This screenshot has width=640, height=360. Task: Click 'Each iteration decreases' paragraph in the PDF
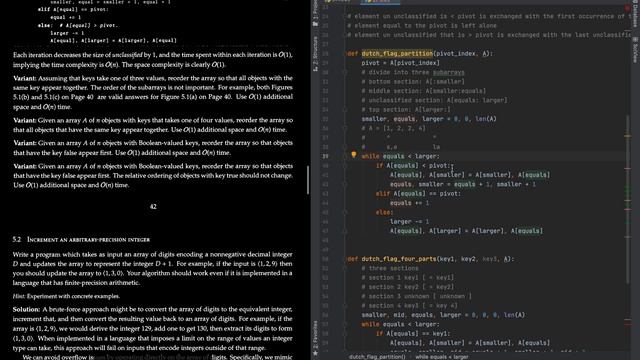coord(153,60)
